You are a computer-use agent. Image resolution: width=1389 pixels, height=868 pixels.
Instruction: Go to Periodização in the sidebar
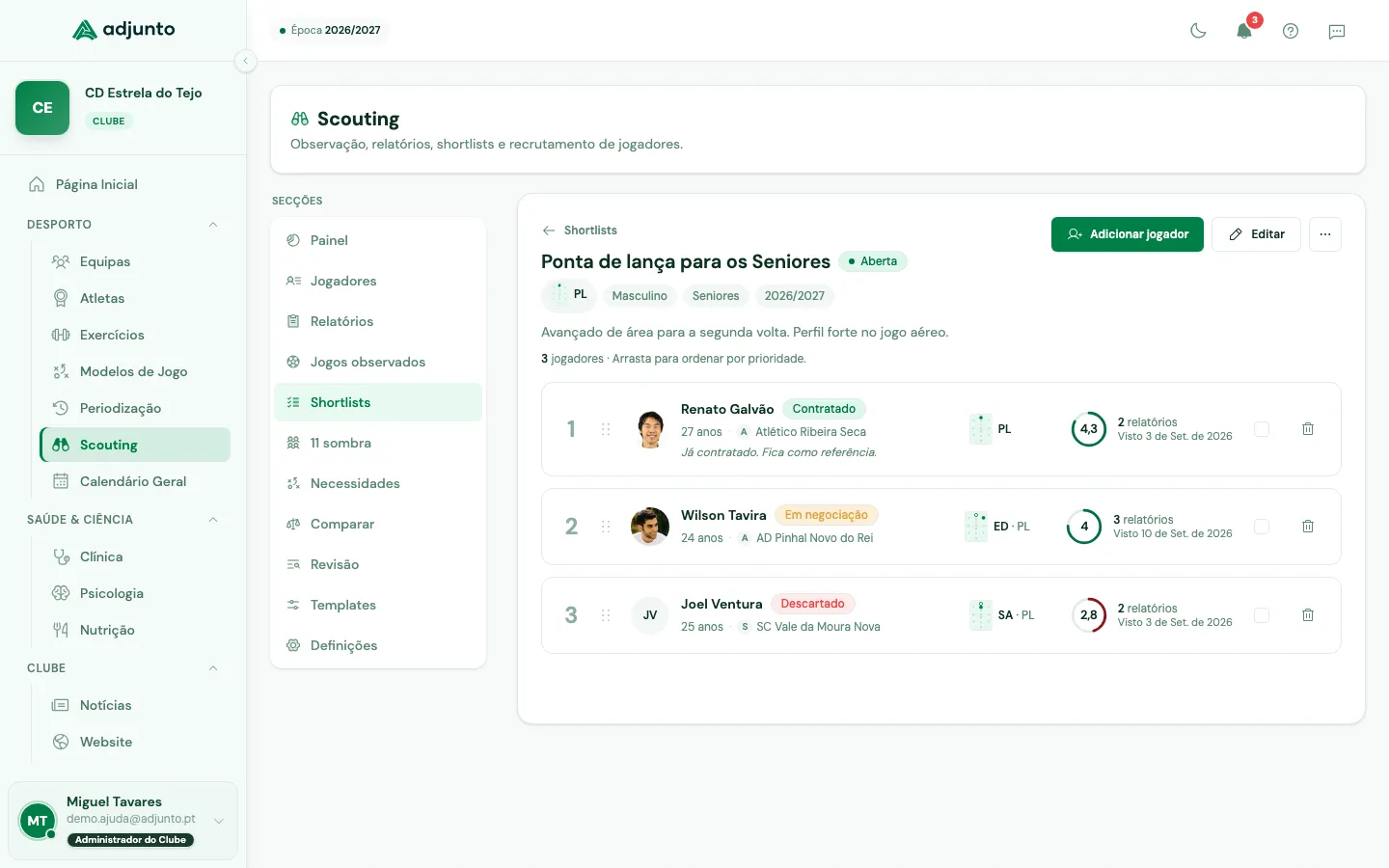[135, 408]
